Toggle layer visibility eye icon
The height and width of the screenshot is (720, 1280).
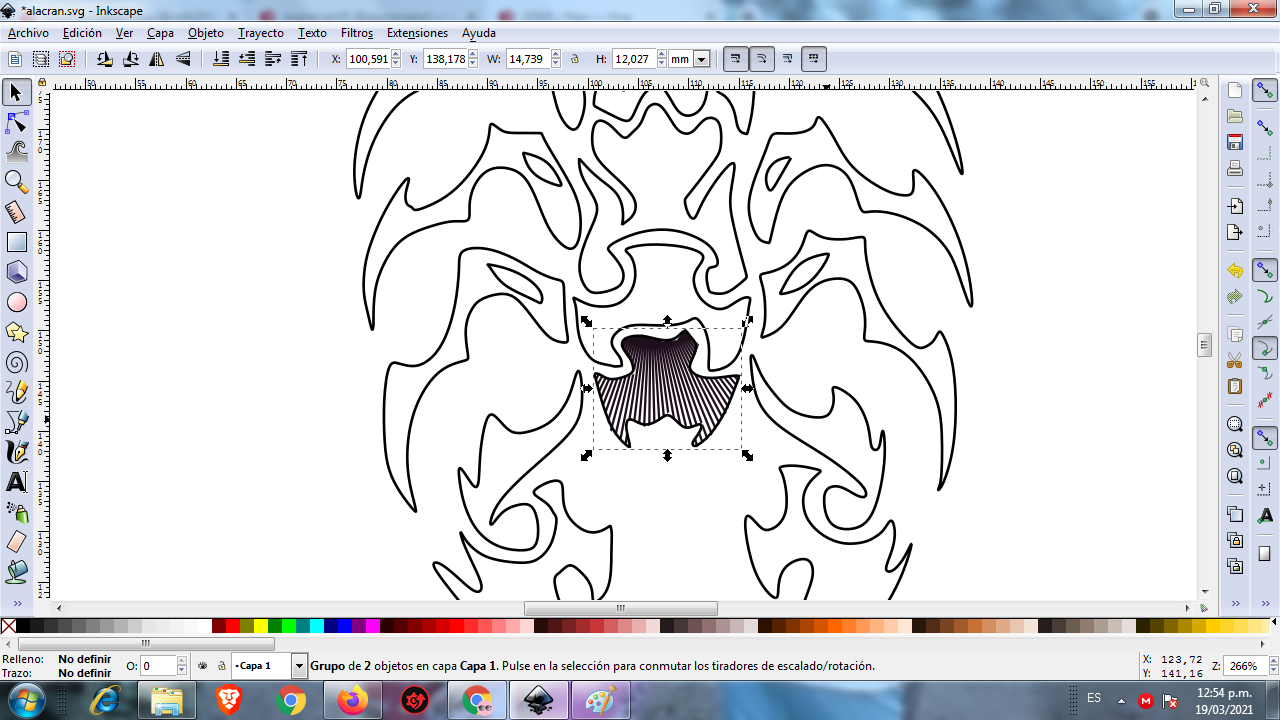coord(203,665)
